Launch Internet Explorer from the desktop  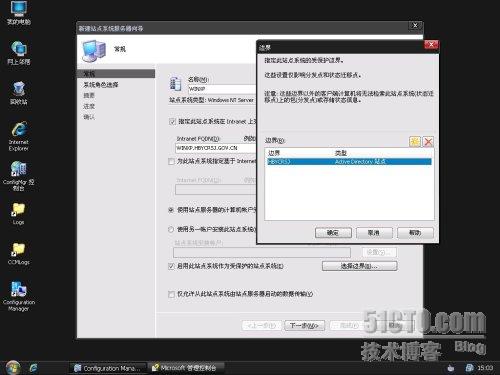coord(19,136)
